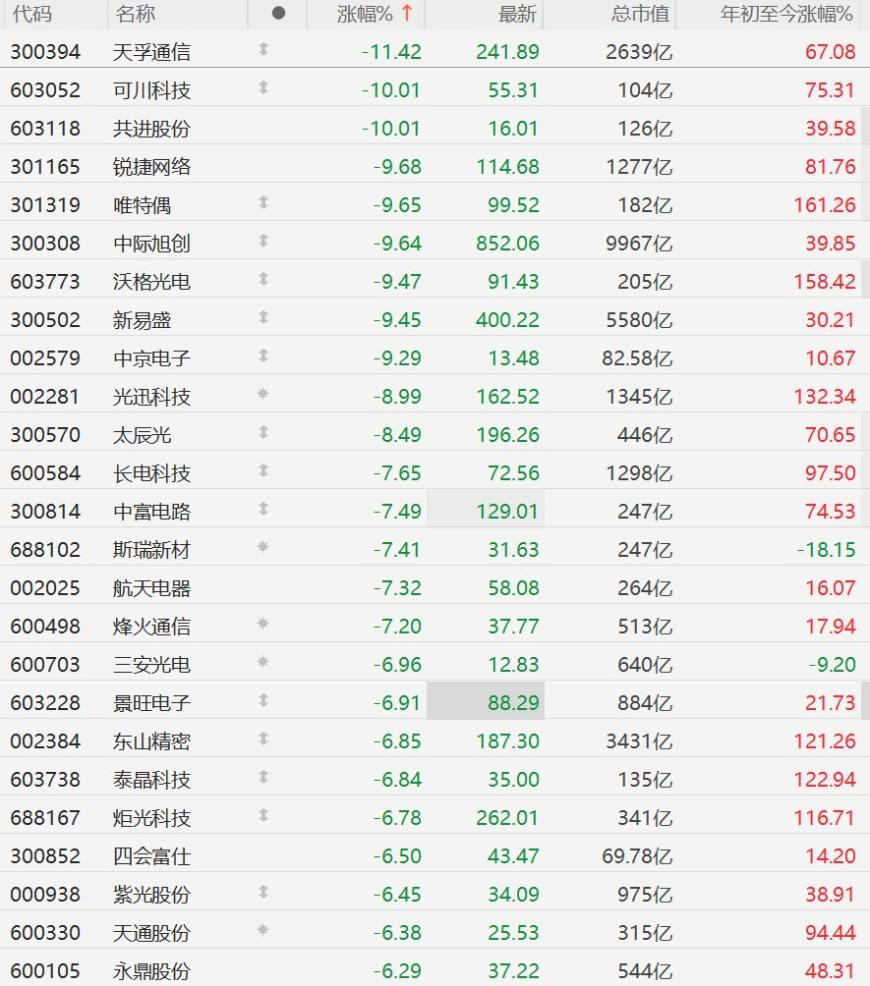Click the dot icon column header
This screenshot has width=870, height=986.
tap(278, 13)
